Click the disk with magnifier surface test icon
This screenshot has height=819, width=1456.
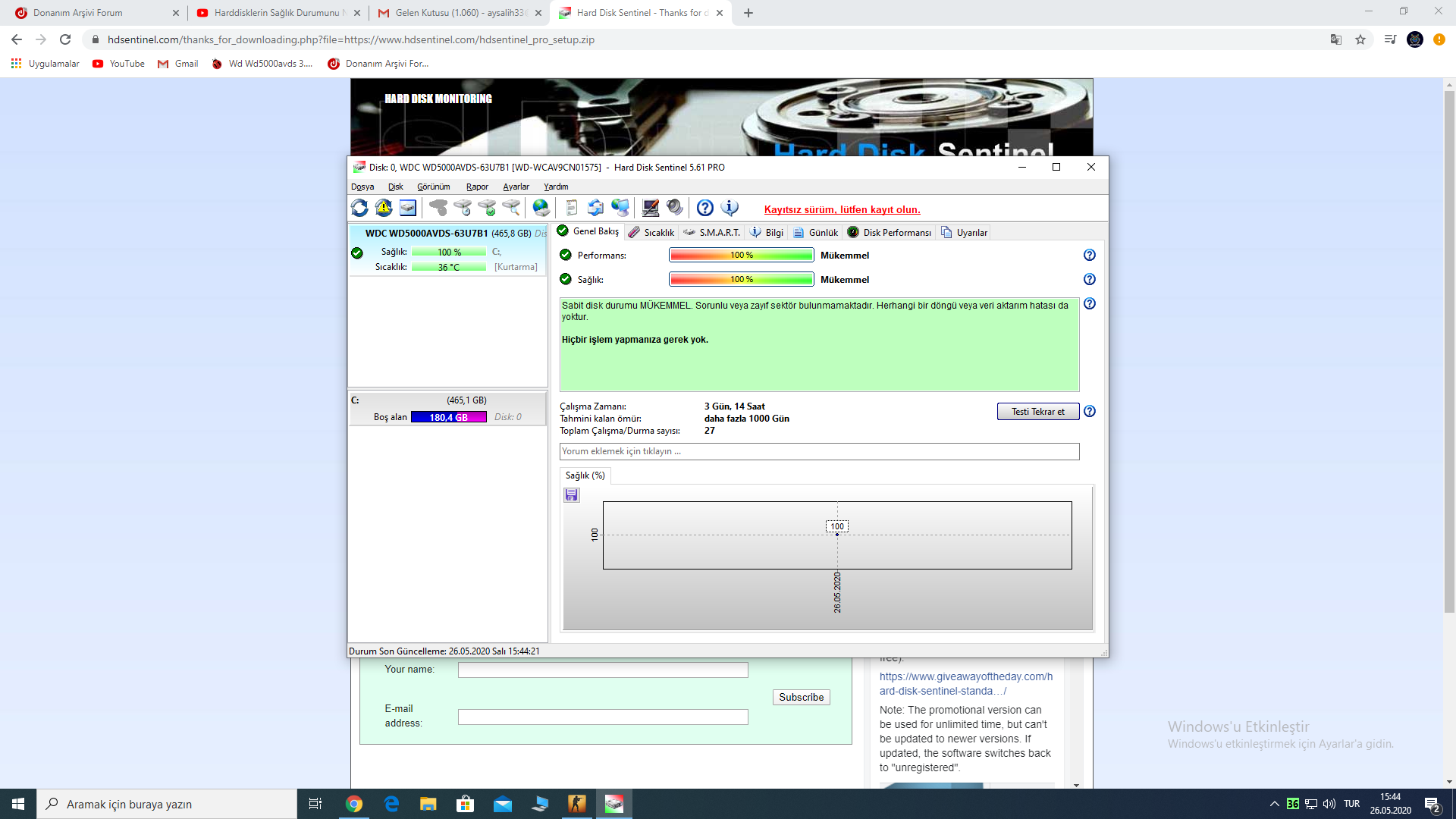512,208
